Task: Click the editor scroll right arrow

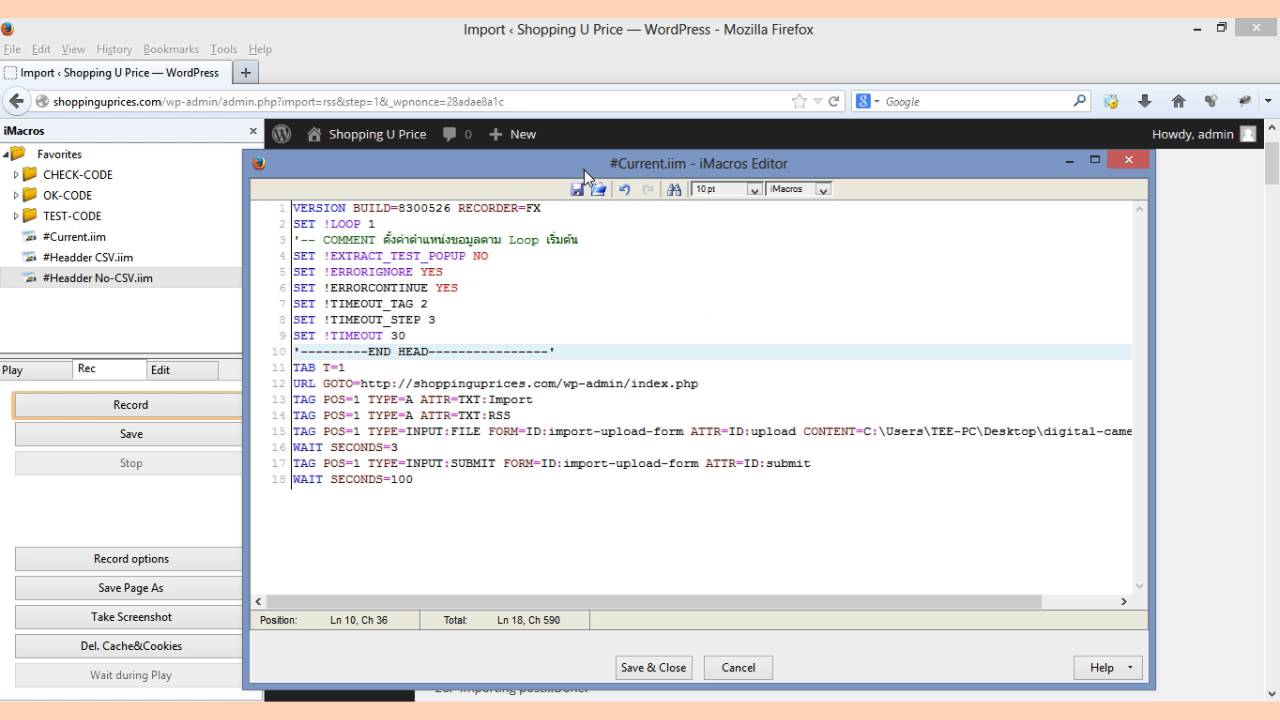Action: pos(1123,602)
